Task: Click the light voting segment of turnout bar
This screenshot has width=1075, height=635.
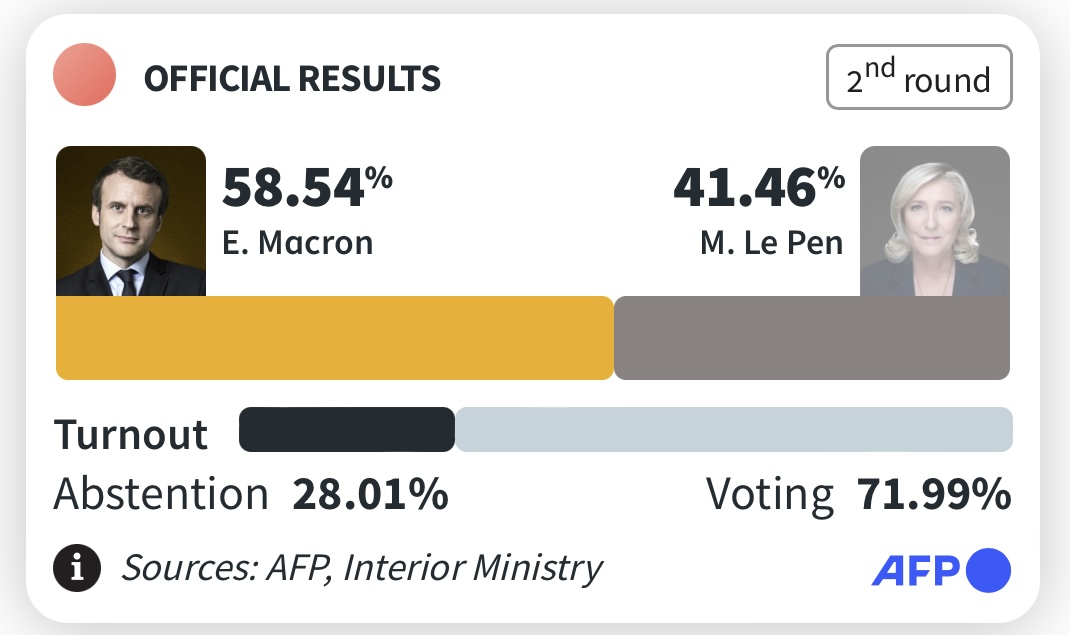Action: (733, 430)
